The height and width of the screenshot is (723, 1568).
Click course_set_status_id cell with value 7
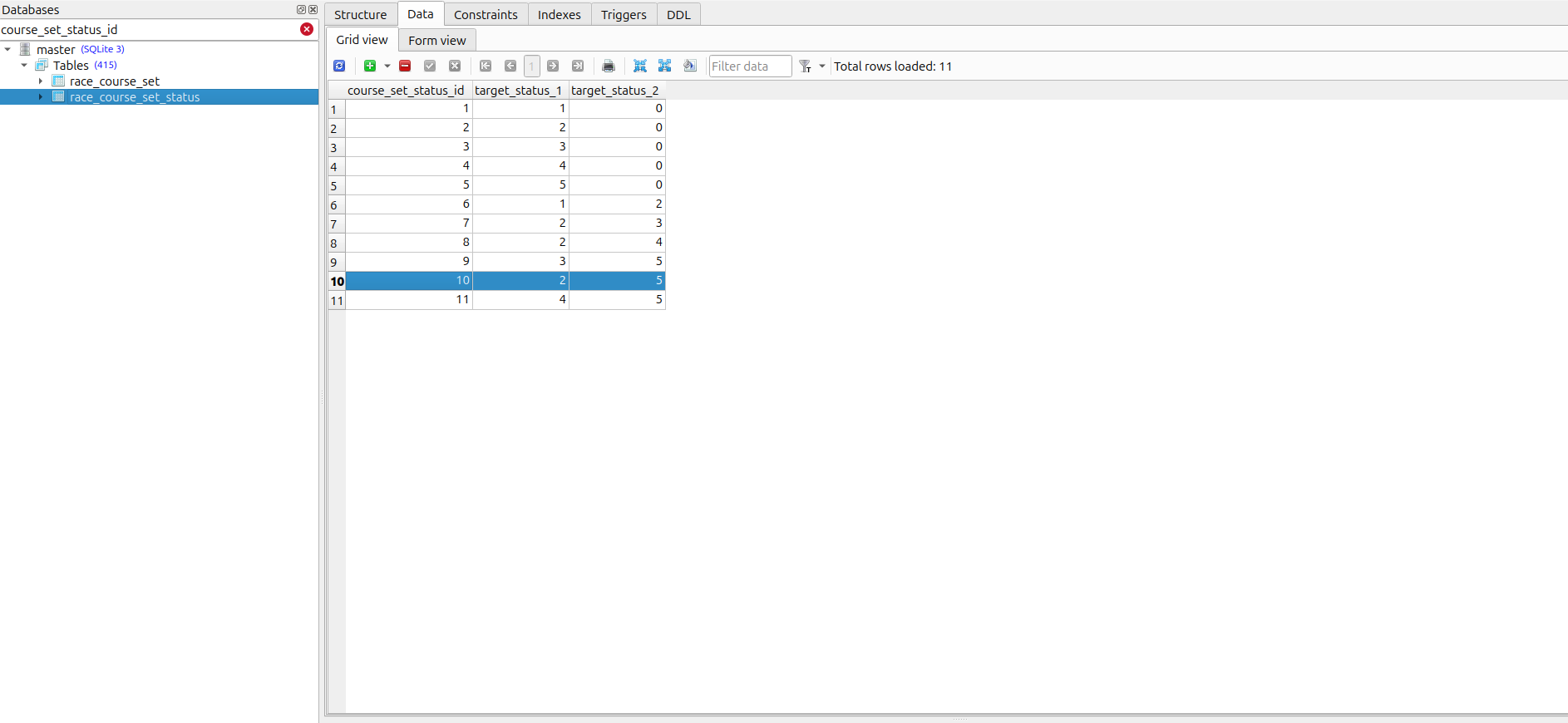coord(409,224)
